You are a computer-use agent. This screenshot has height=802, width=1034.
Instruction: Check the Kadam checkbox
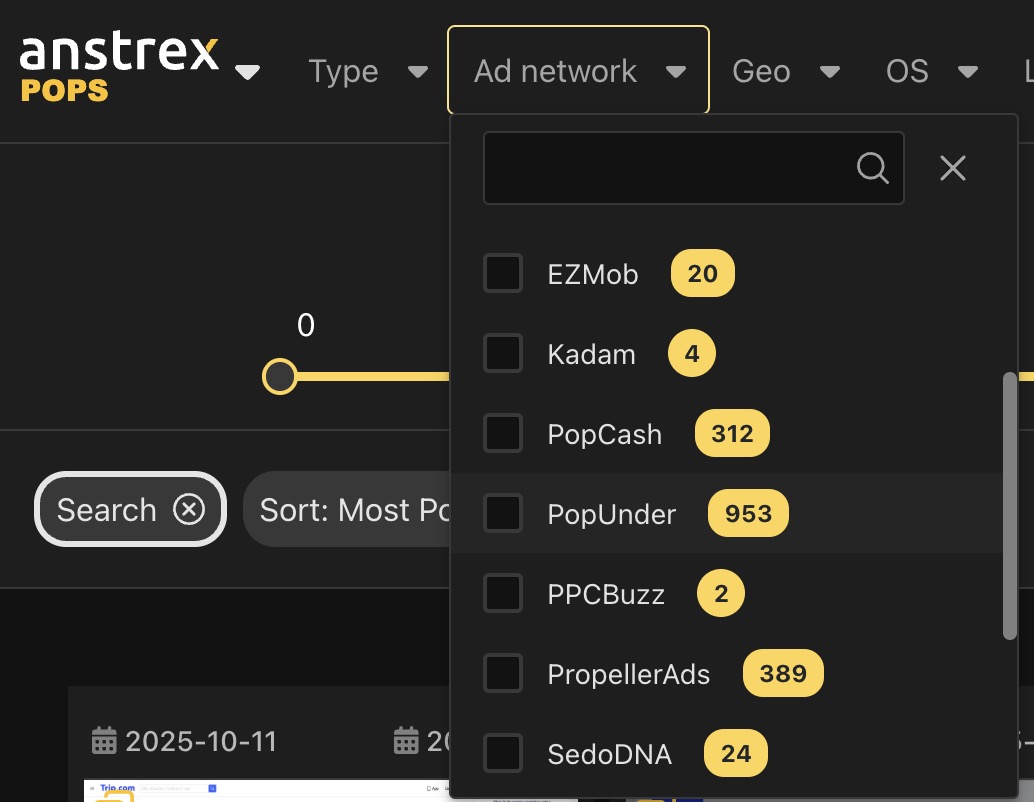click(503, 353)
